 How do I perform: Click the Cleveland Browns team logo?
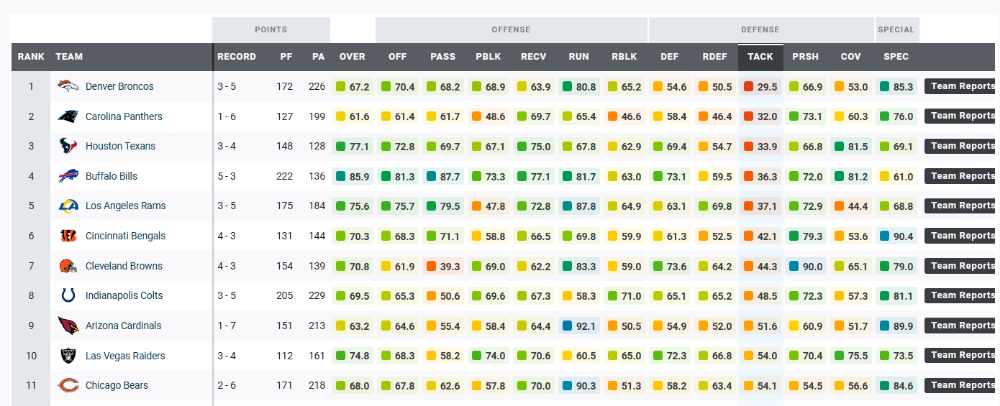tap(68, 266)
